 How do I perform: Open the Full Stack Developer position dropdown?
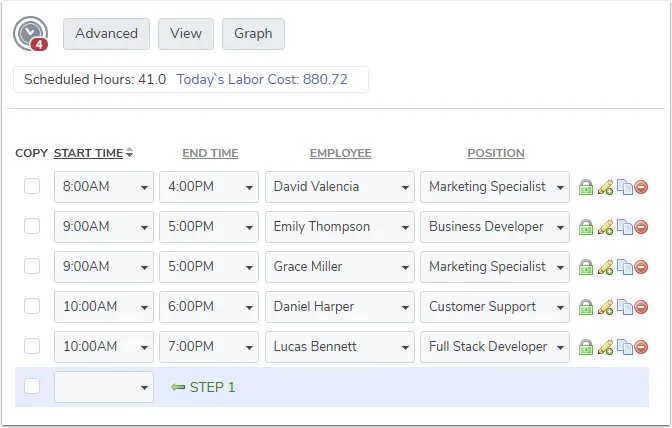point(495,347)
